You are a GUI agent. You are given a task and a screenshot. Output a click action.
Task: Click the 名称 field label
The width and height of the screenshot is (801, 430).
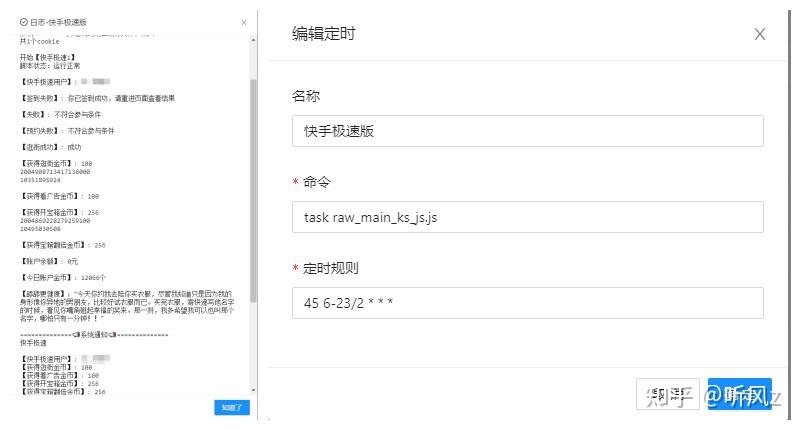305,96
